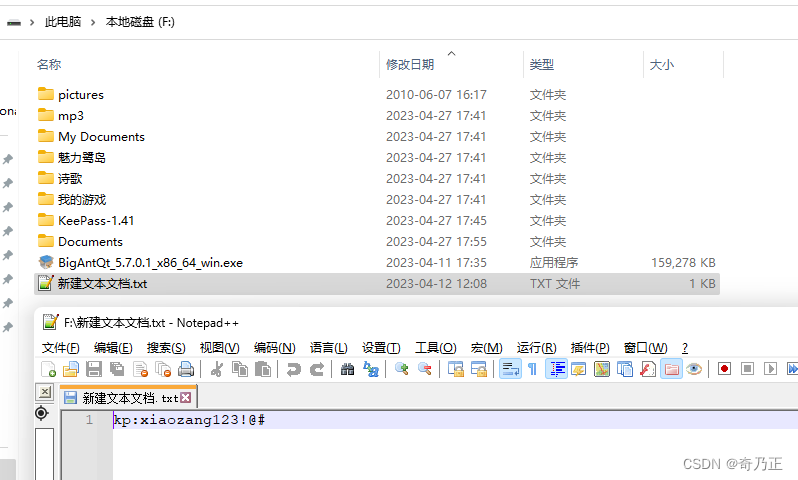Sort by the 大小 column header
Viewport: 798px width, 480px height.
tap(662, 65)
